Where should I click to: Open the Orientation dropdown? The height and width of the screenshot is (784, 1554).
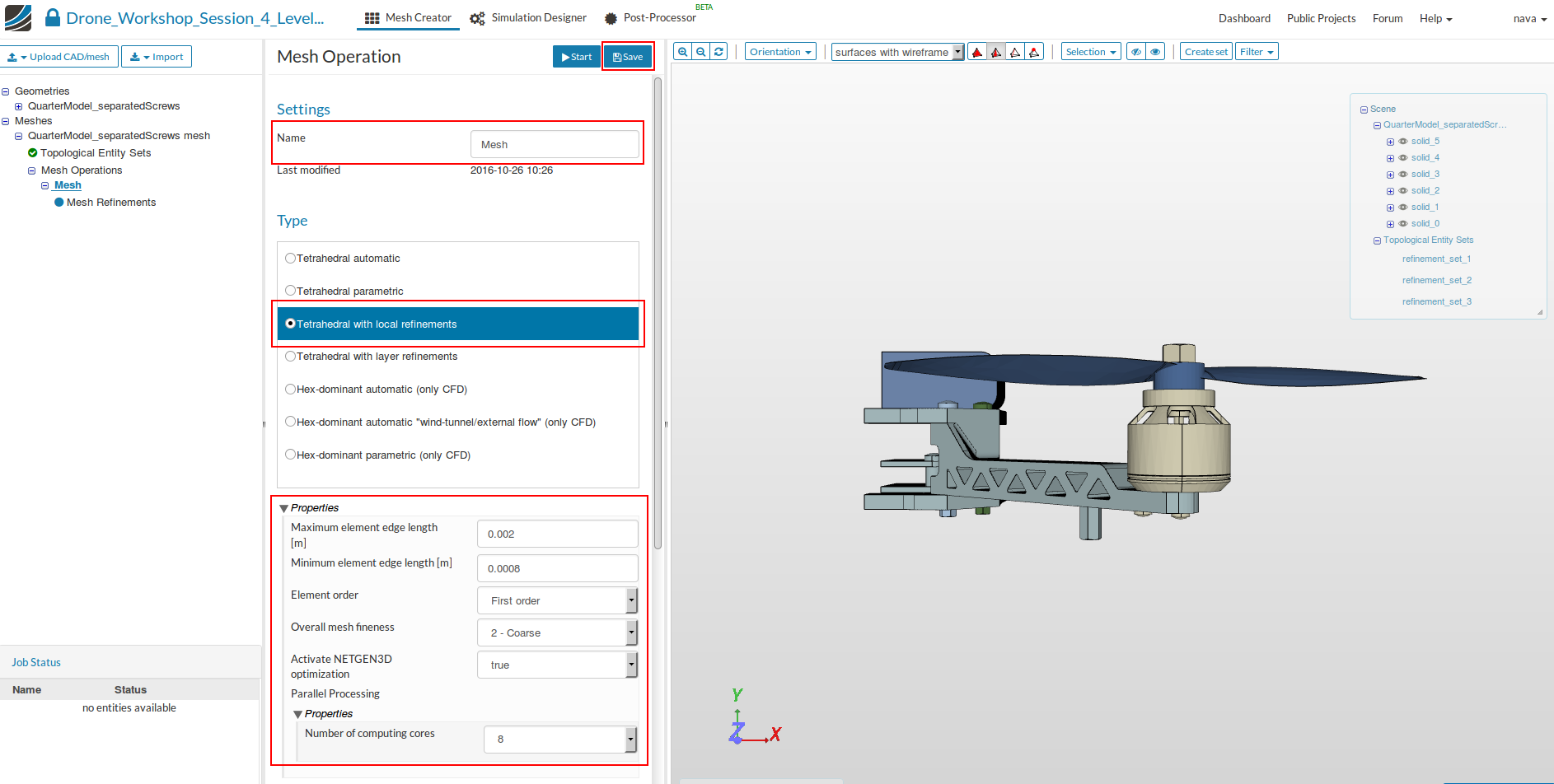780,52
